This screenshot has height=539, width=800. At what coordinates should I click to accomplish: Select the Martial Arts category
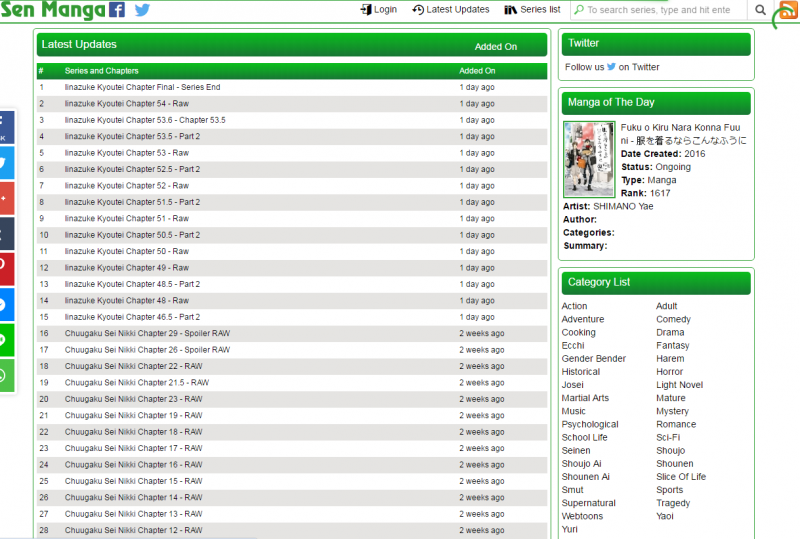coord(585,398)
